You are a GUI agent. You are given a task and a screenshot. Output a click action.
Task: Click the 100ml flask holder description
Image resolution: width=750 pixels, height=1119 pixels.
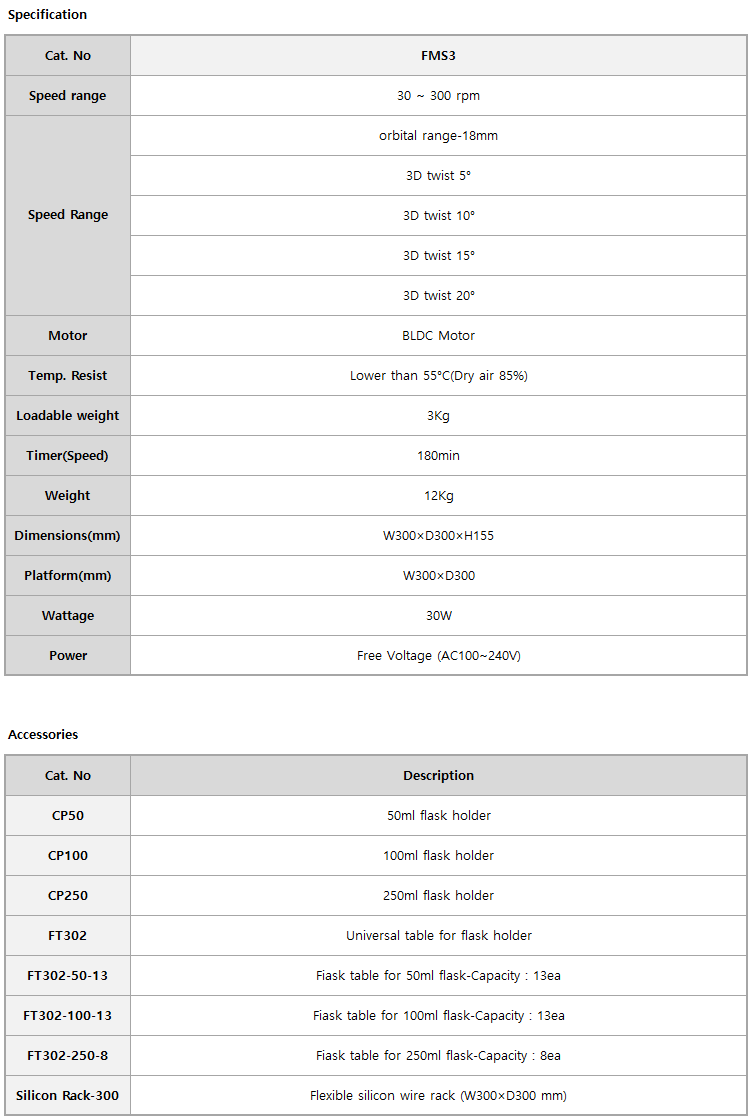point(438,856)
